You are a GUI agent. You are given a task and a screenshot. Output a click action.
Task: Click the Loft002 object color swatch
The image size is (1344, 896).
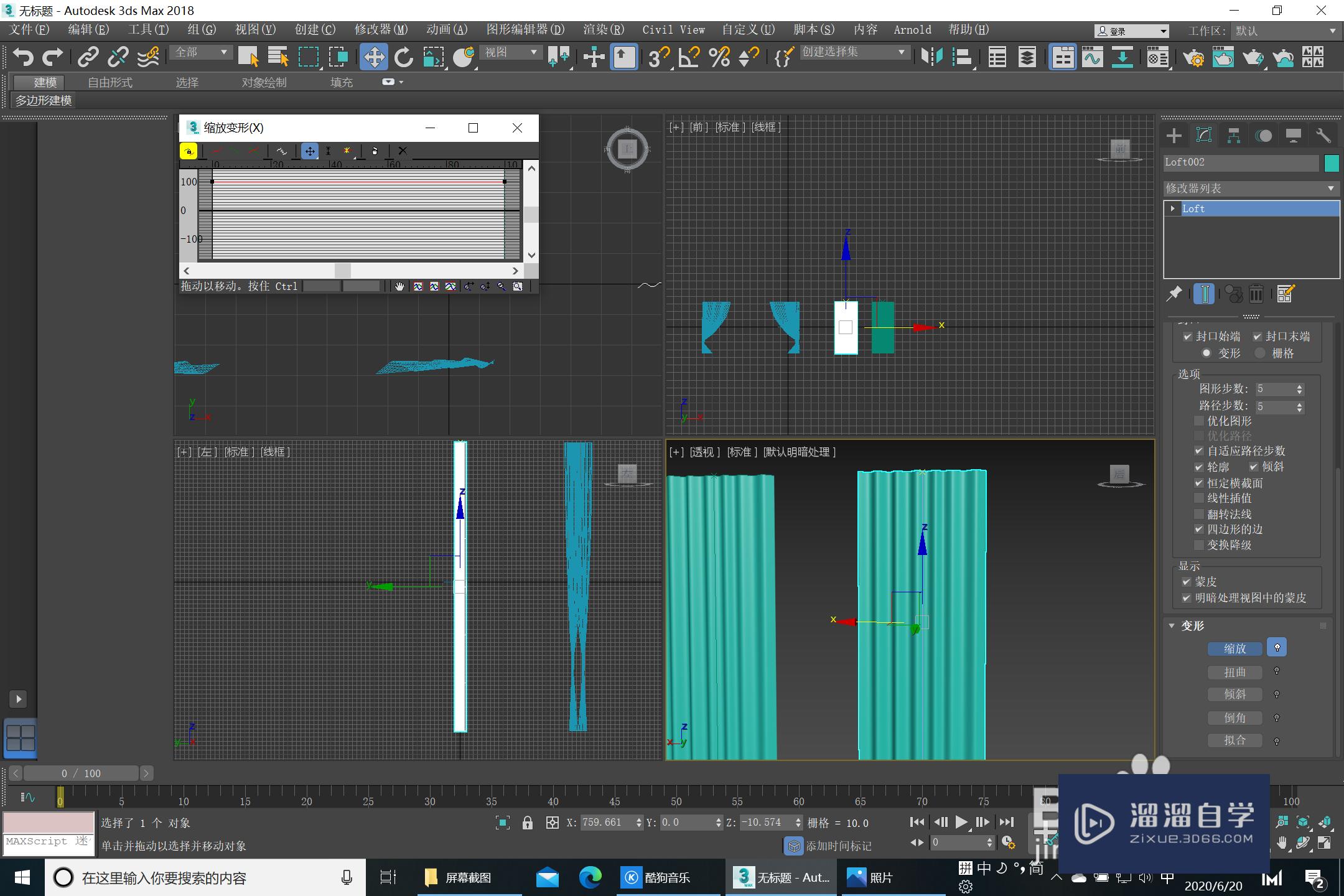(1332, 162)
